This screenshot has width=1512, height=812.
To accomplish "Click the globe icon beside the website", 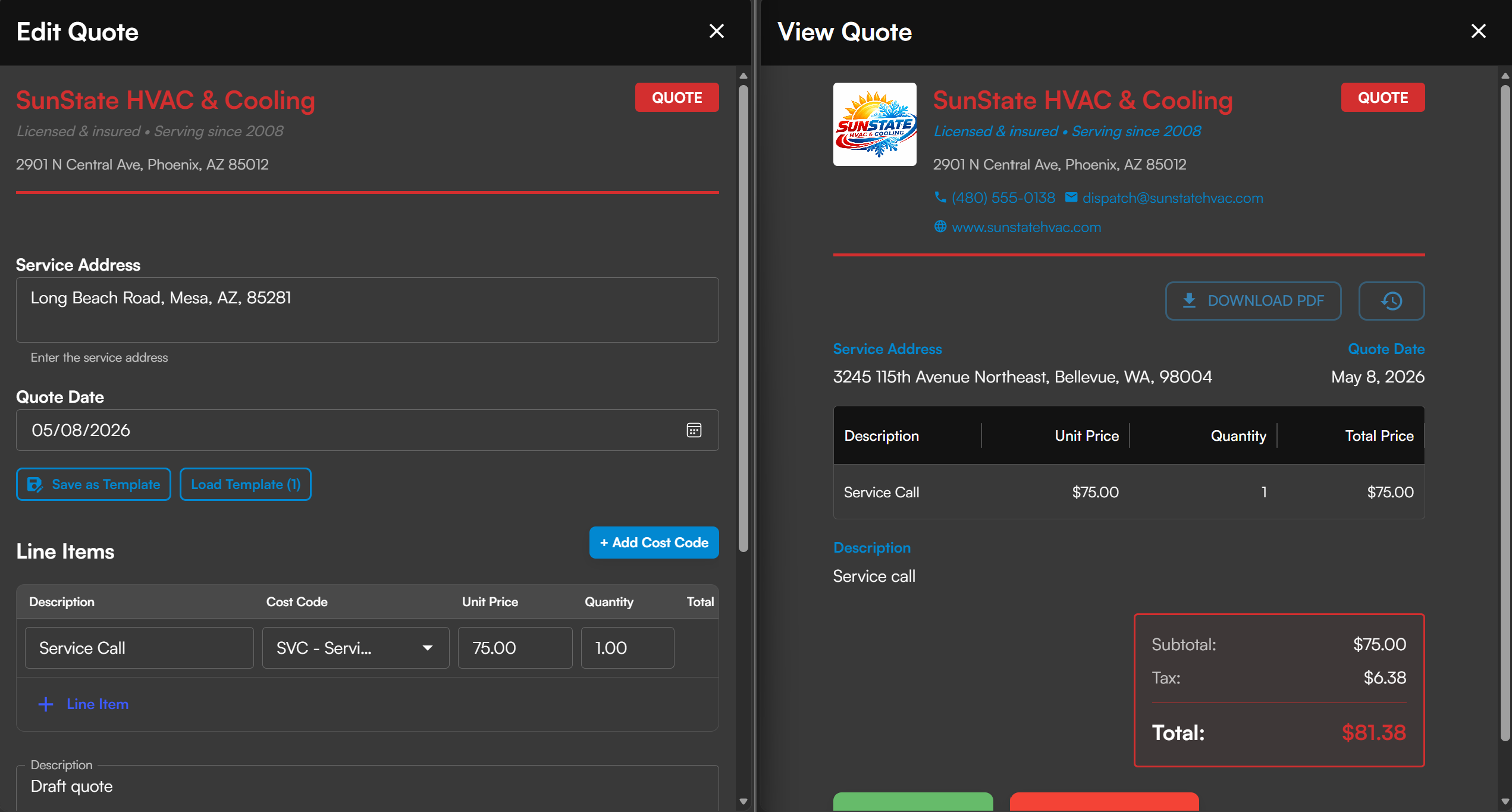I will (x=940, y=226).
